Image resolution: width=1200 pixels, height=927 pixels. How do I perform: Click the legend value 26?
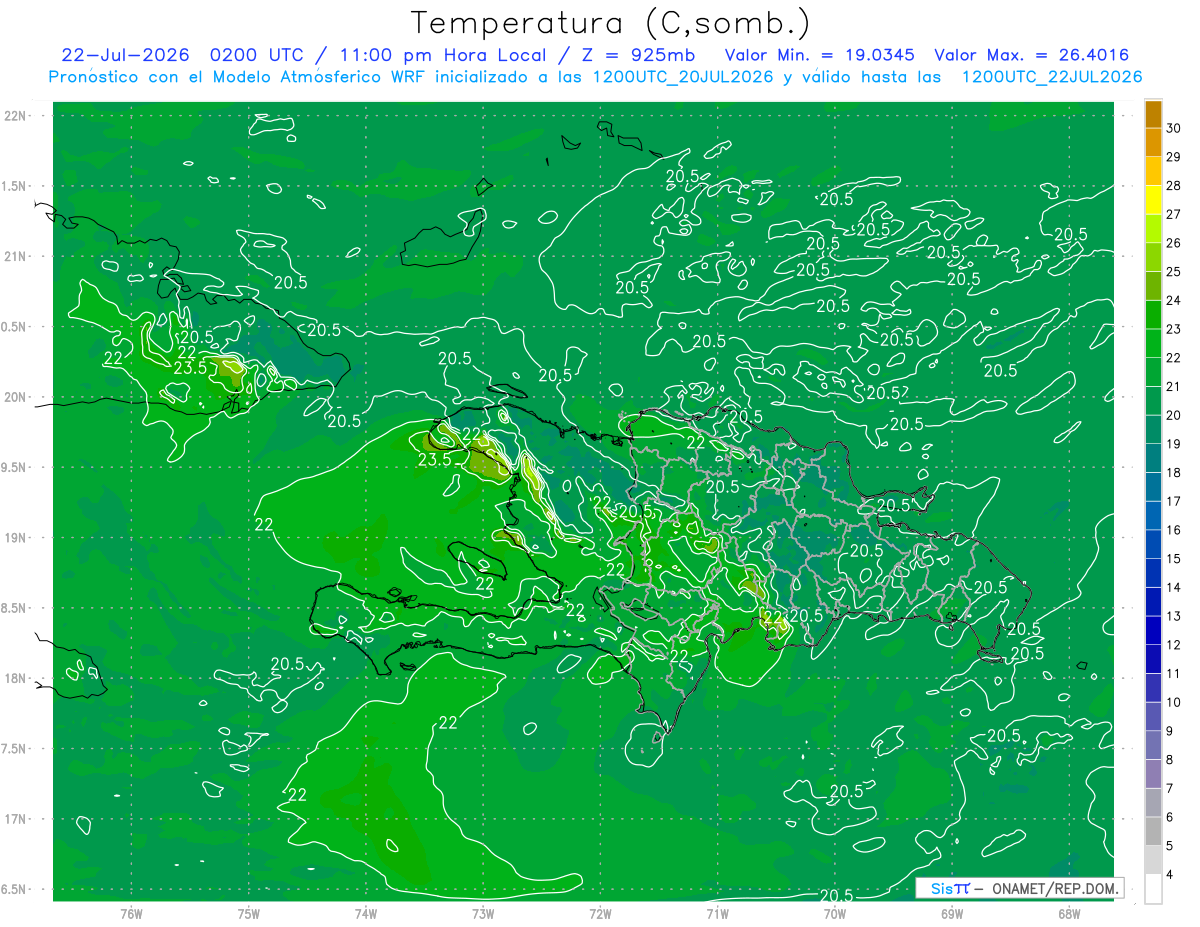click(1174, 243)
